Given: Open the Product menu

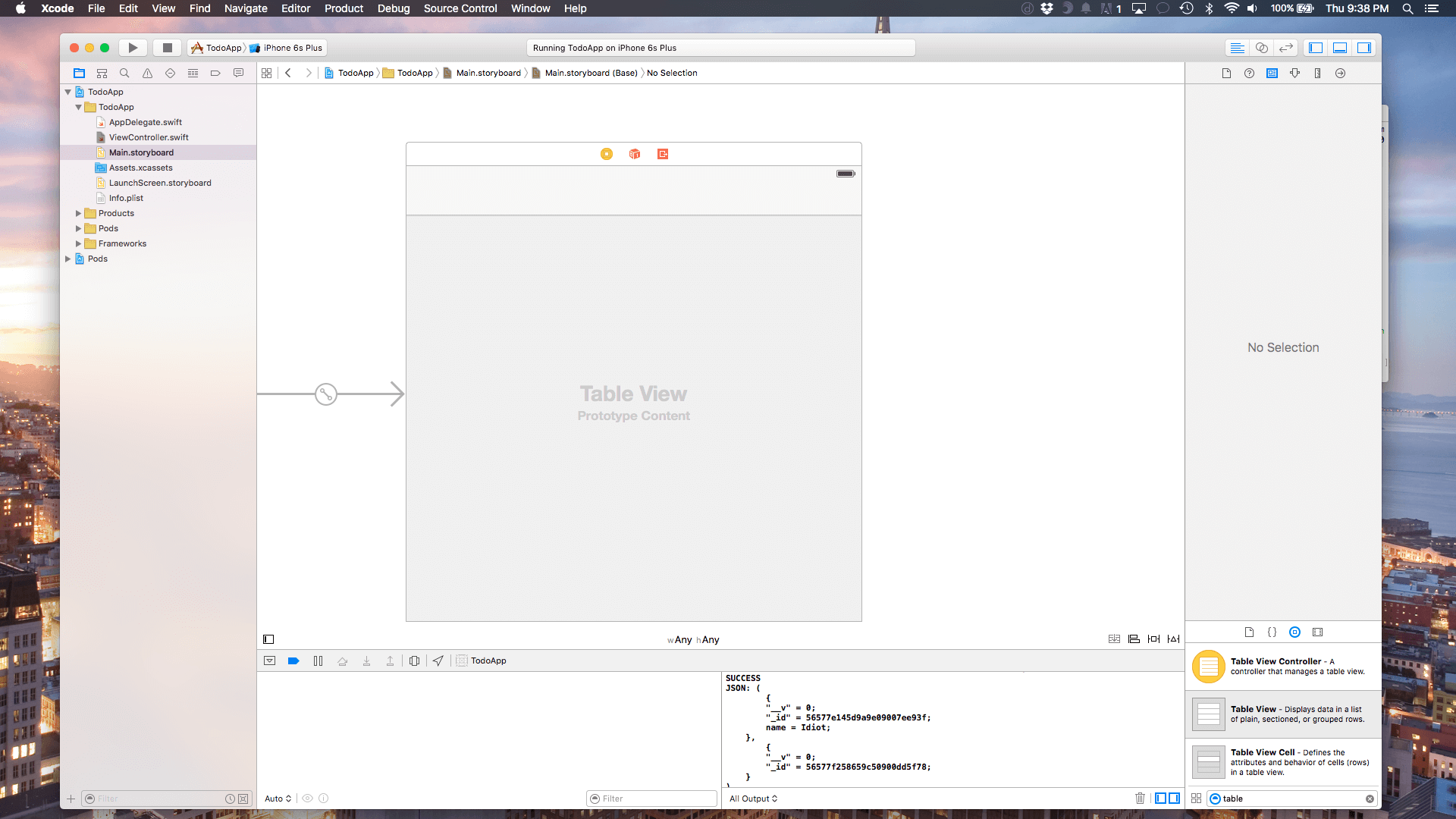Looking at the screenshot, I should (344, 8).
